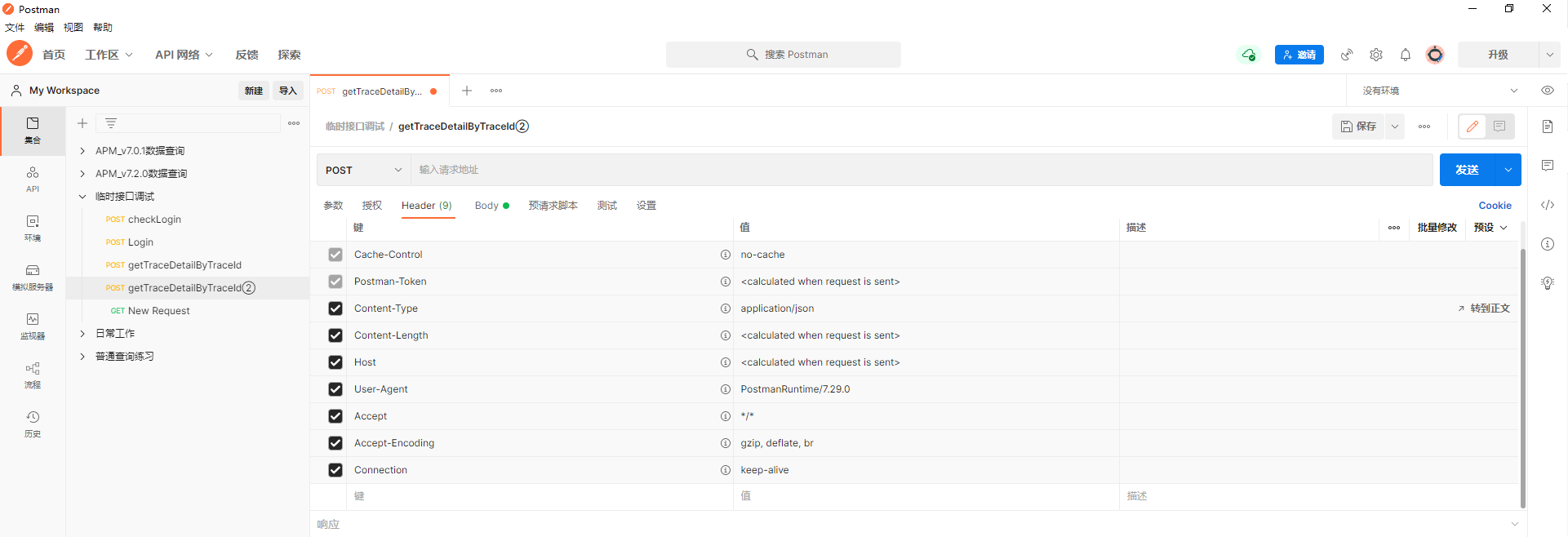Open the 升级 (Upgrade) dropdown arrow
Screen dimensions: 1568x537
1550,55
